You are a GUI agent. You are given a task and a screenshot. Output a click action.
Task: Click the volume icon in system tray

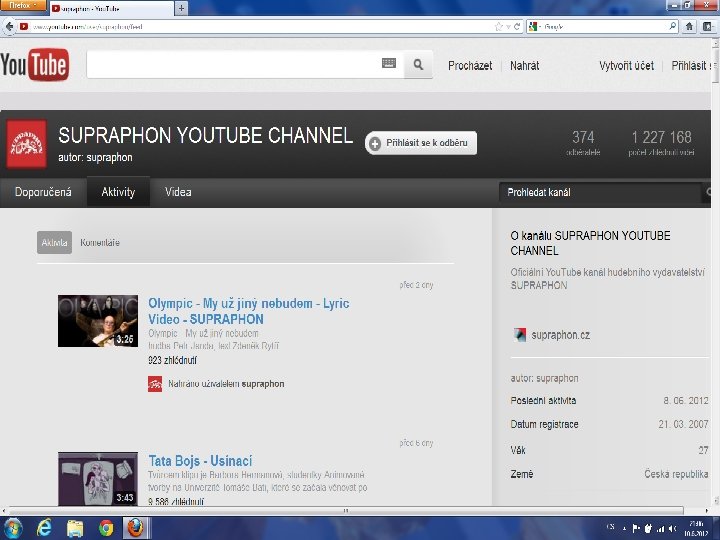673,529
